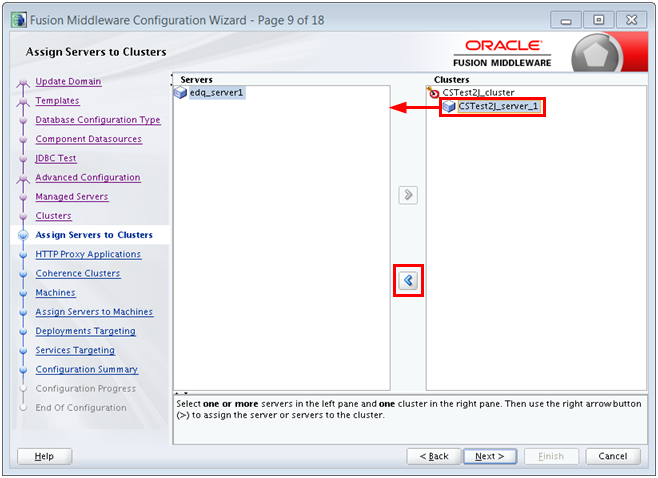Click the Servers pane header label

coord(196,80)
